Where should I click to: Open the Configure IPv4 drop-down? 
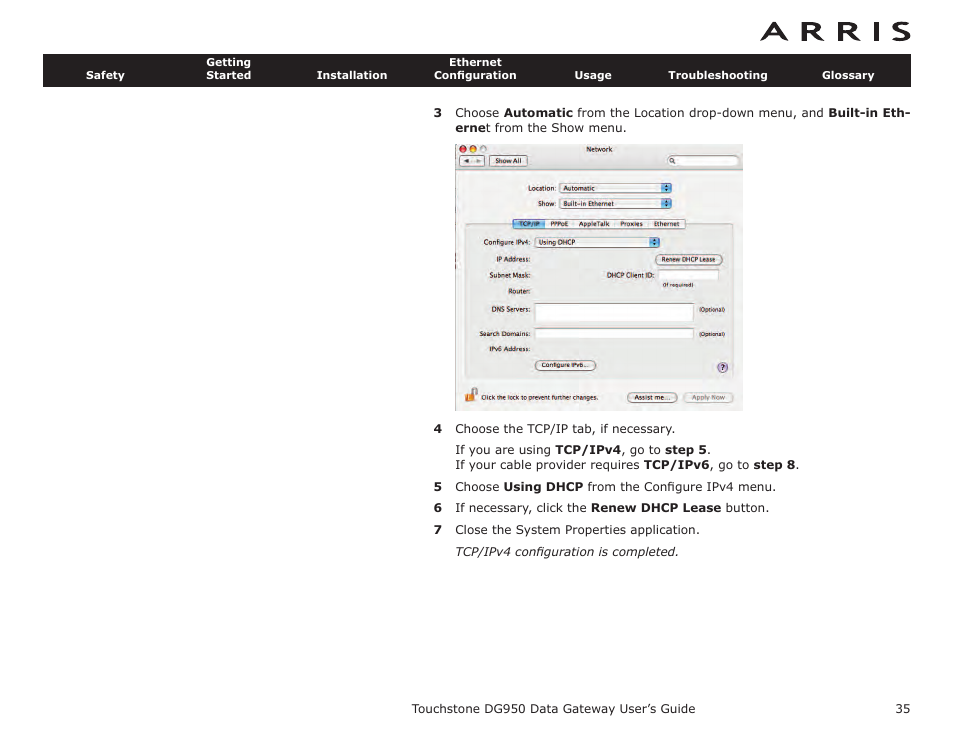pos(597,242)
